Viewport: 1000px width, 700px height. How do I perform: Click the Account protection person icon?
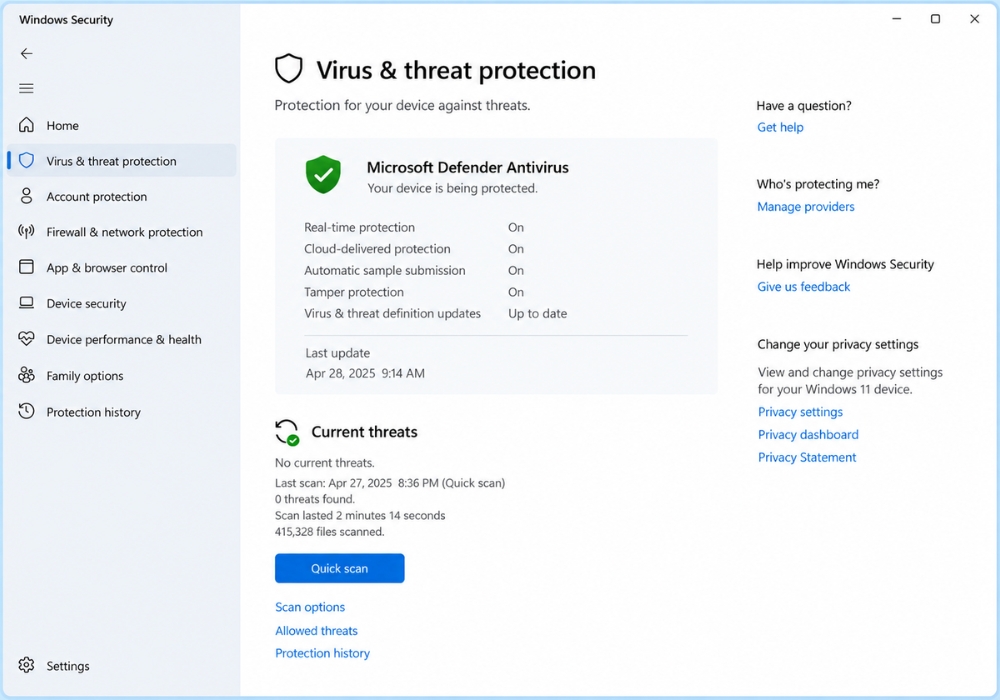tap(26, 196)
